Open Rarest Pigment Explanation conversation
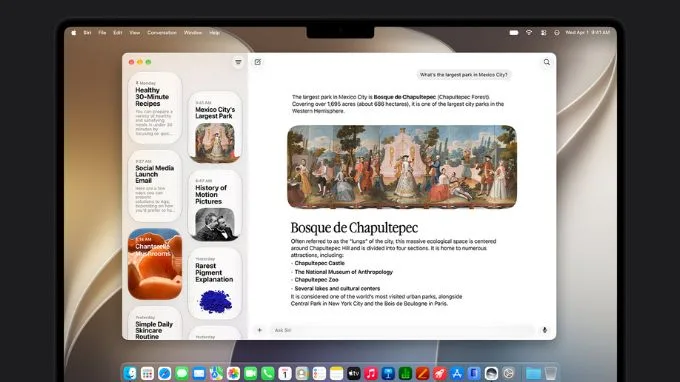 (x=215, y=284)
